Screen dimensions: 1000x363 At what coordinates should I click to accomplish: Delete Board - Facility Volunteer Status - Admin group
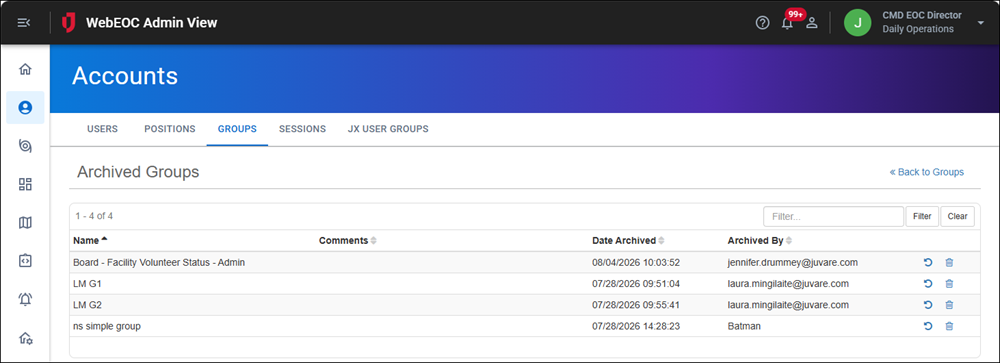[949, 262]
